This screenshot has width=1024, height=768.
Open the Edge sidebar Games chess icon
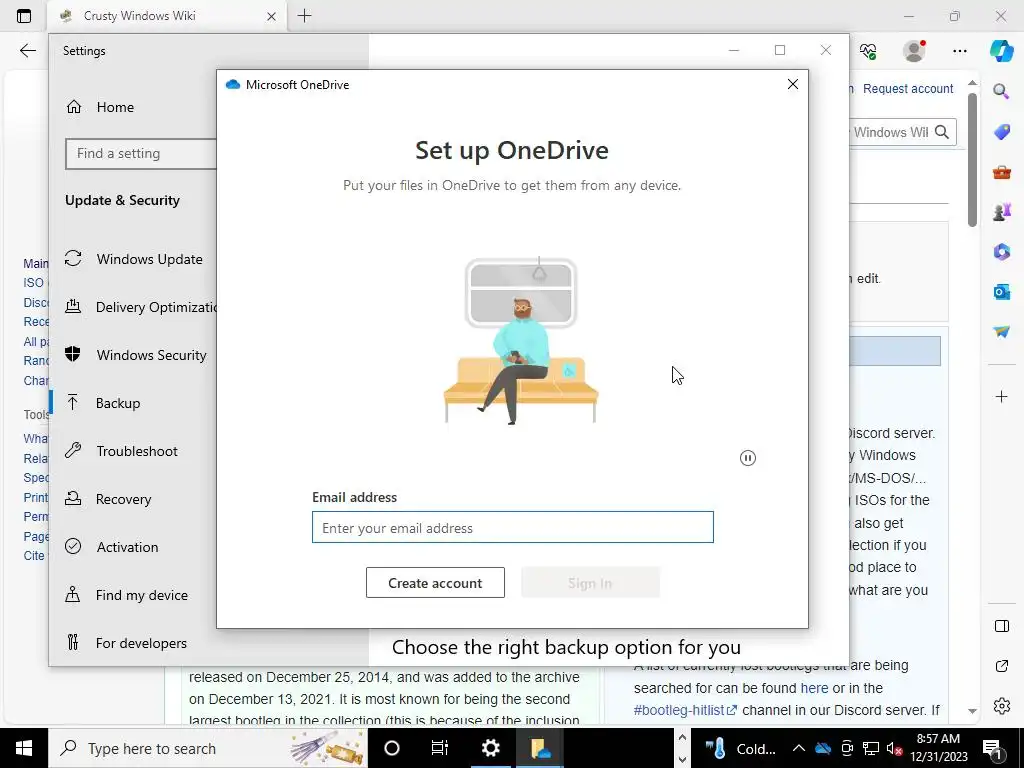(x=1001, y=212)
